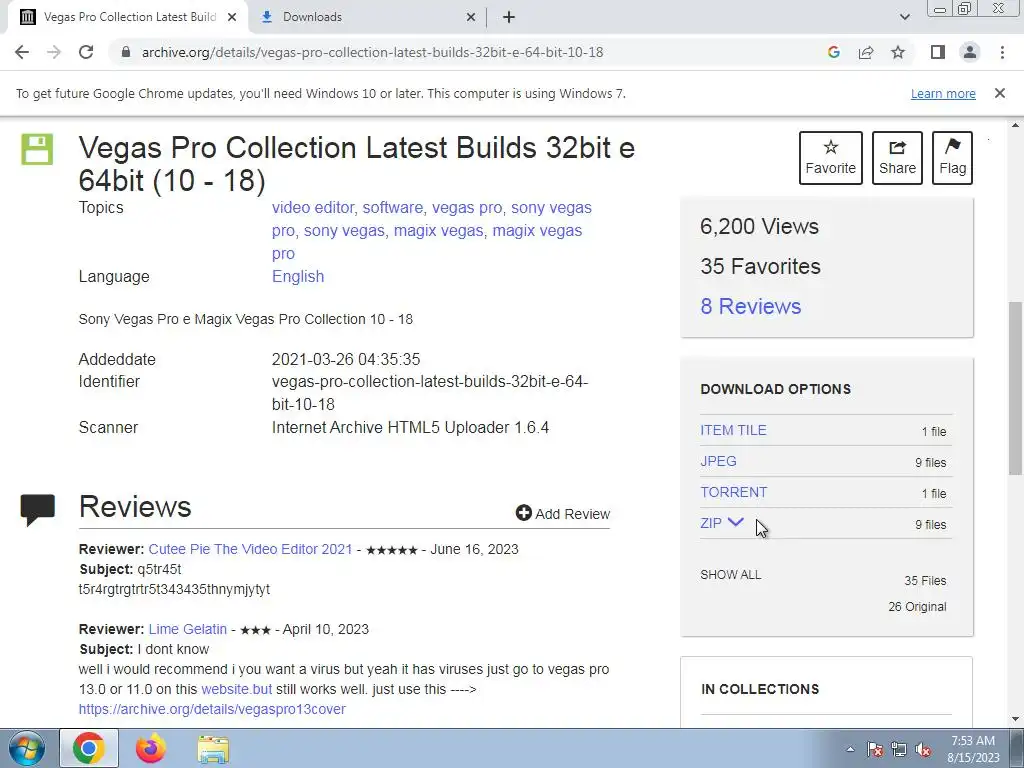This screenshot has height=768, width=1024.
Task: Download the TORRENT file
Action: [733, 492]
